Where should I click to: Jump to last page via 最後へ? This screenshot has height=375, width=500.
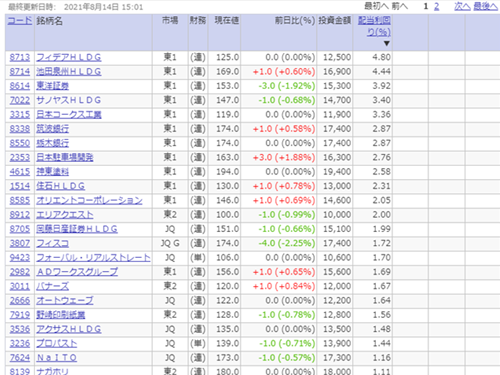[x=486, y=6]
